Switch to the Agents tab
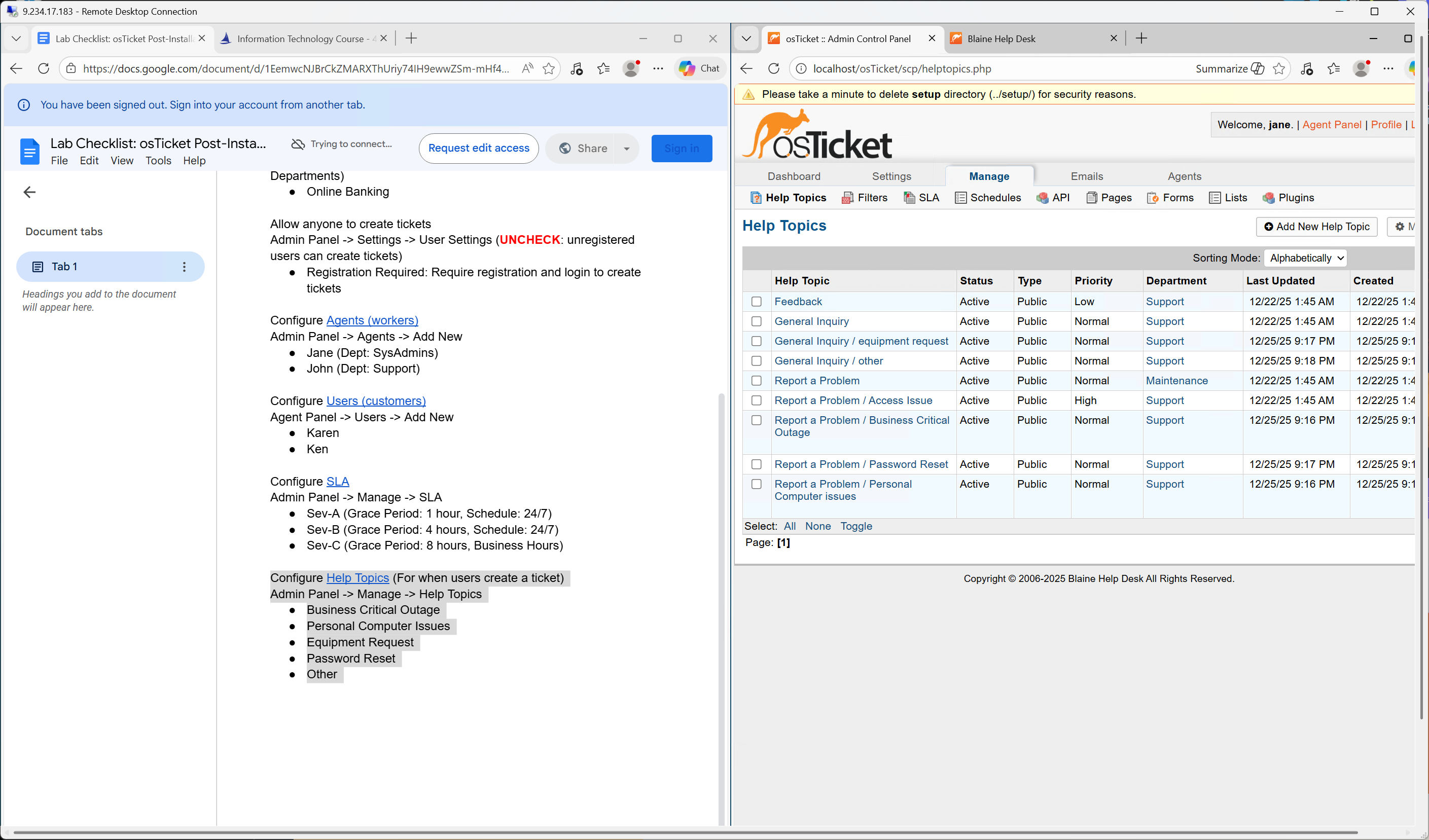Screen dimensions: 1429x840 pos(1184,176)
